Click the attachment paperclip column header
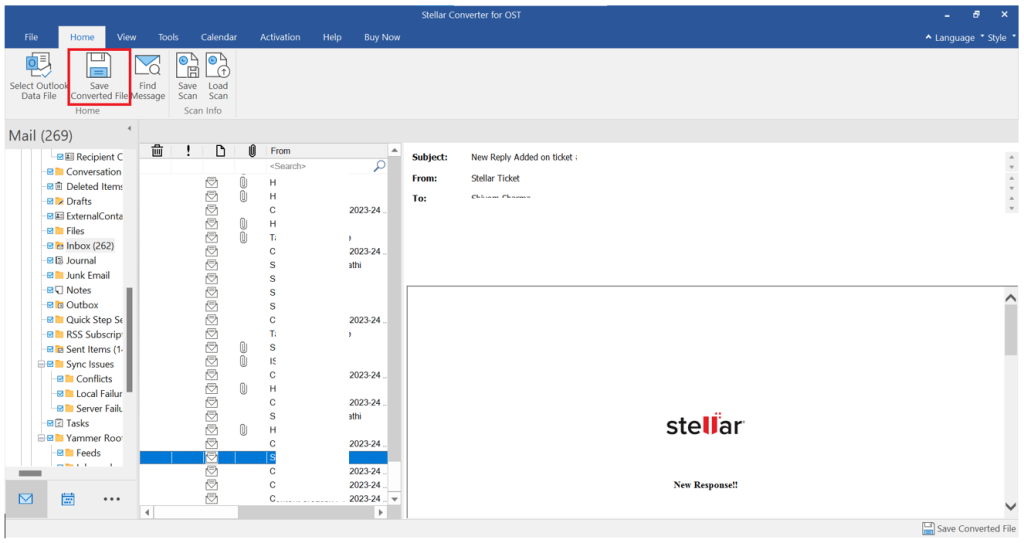The image size is (1024, 543). click(251, 151)
